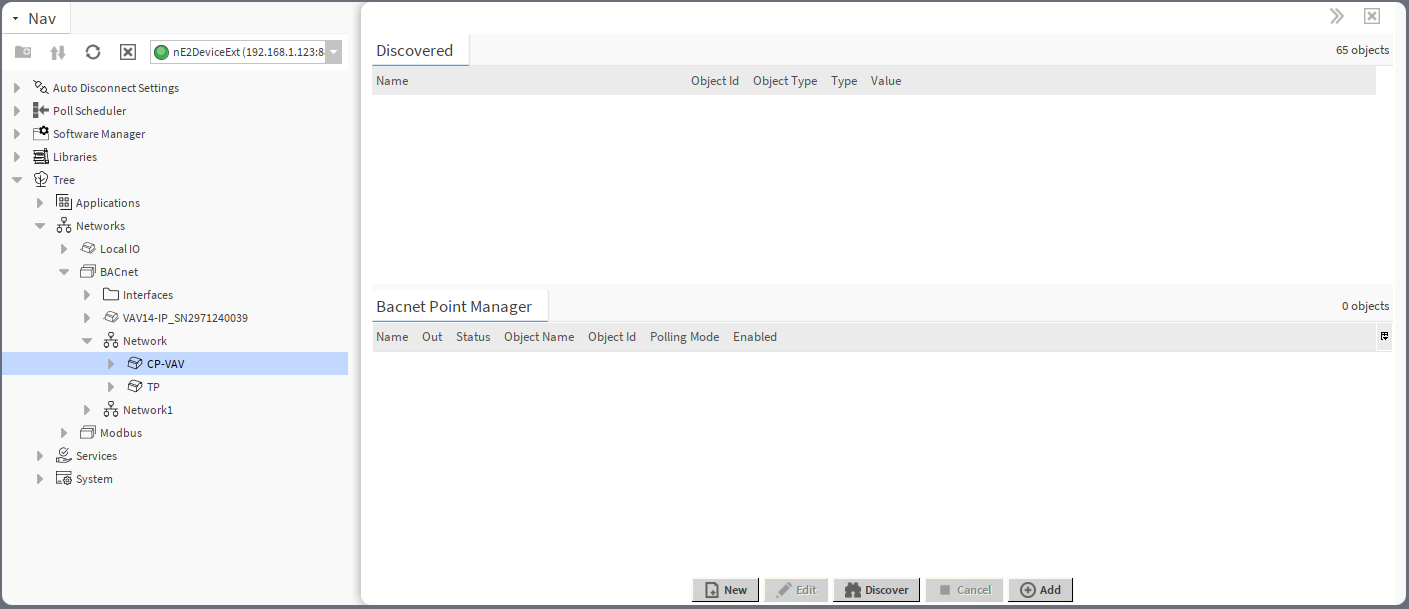
Task: Click the New button
Action: tap(725, 589)
